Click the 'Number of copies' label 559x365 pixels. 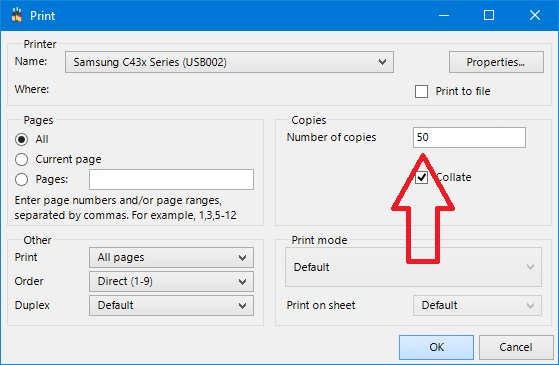[x=331, y=137]
